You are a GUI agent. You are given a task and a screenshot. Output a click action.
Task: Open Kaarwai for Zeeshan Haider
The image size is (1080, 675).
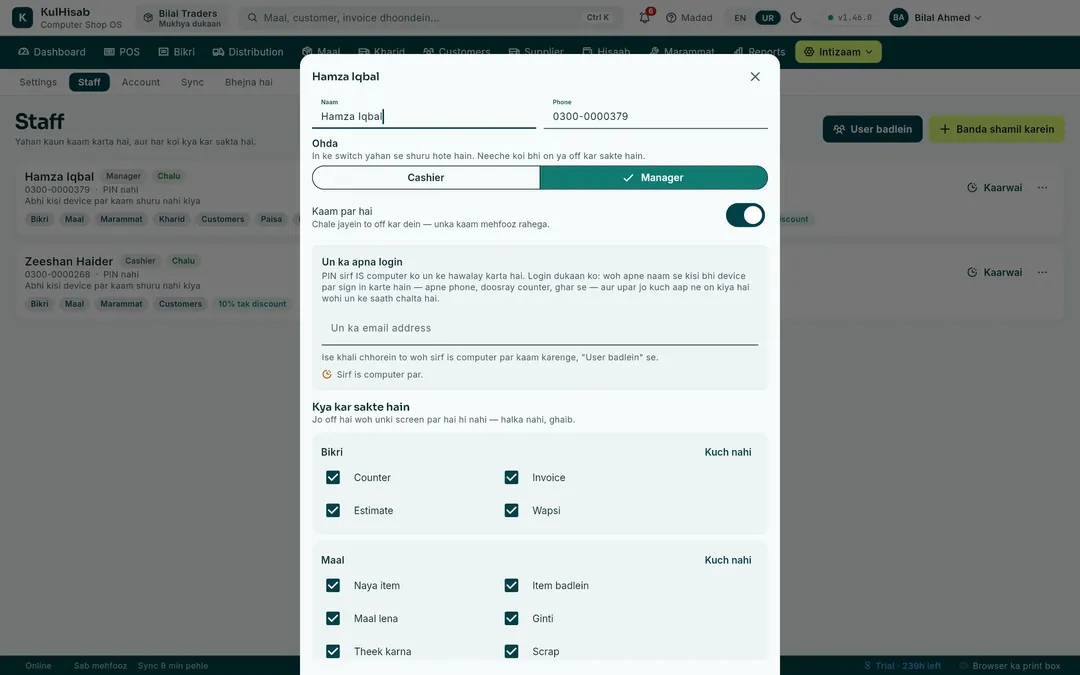(x=995, y=272)
